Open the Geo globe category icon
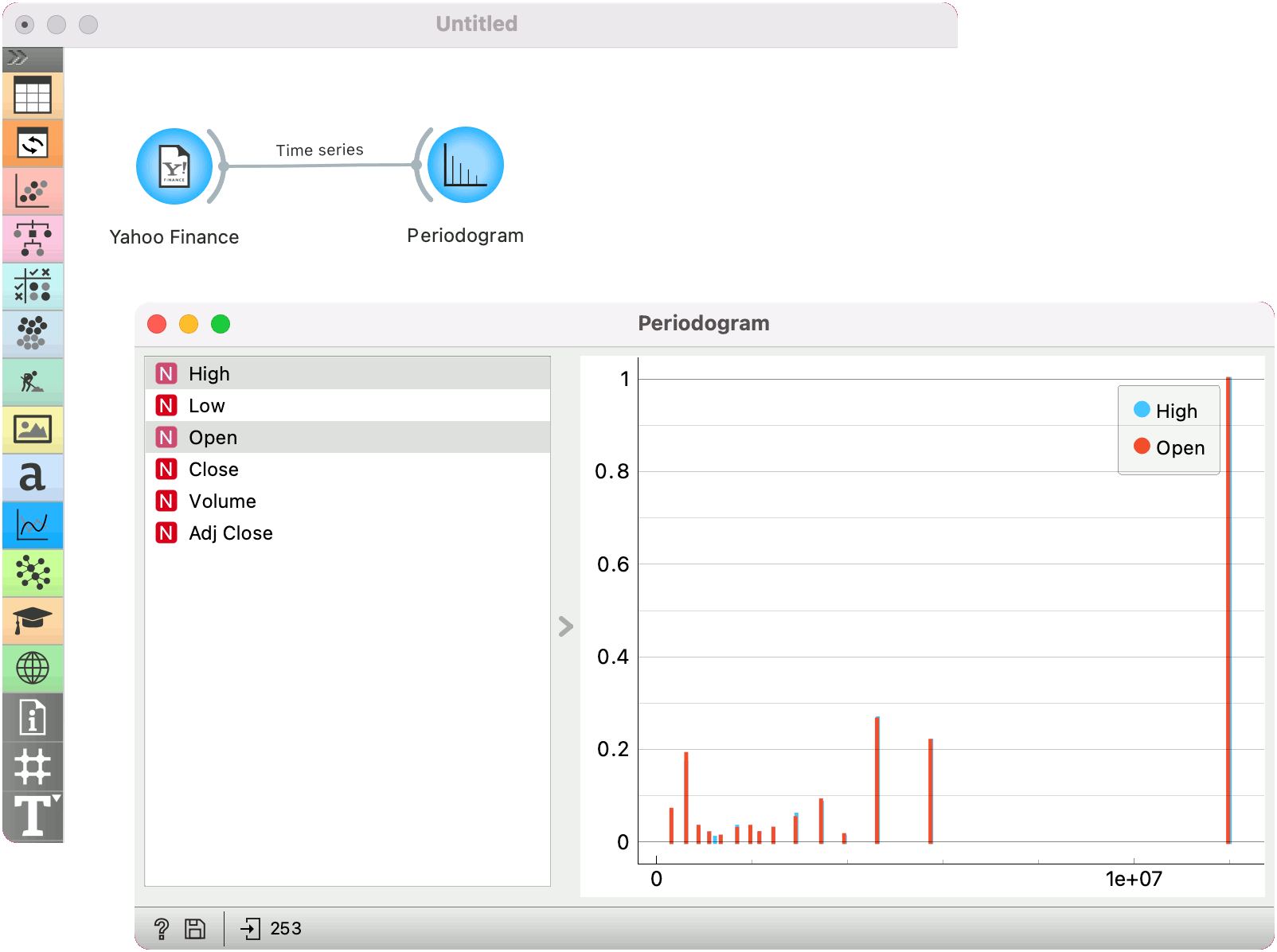Screen dimensions: 1277x952 tap(33, 668)
